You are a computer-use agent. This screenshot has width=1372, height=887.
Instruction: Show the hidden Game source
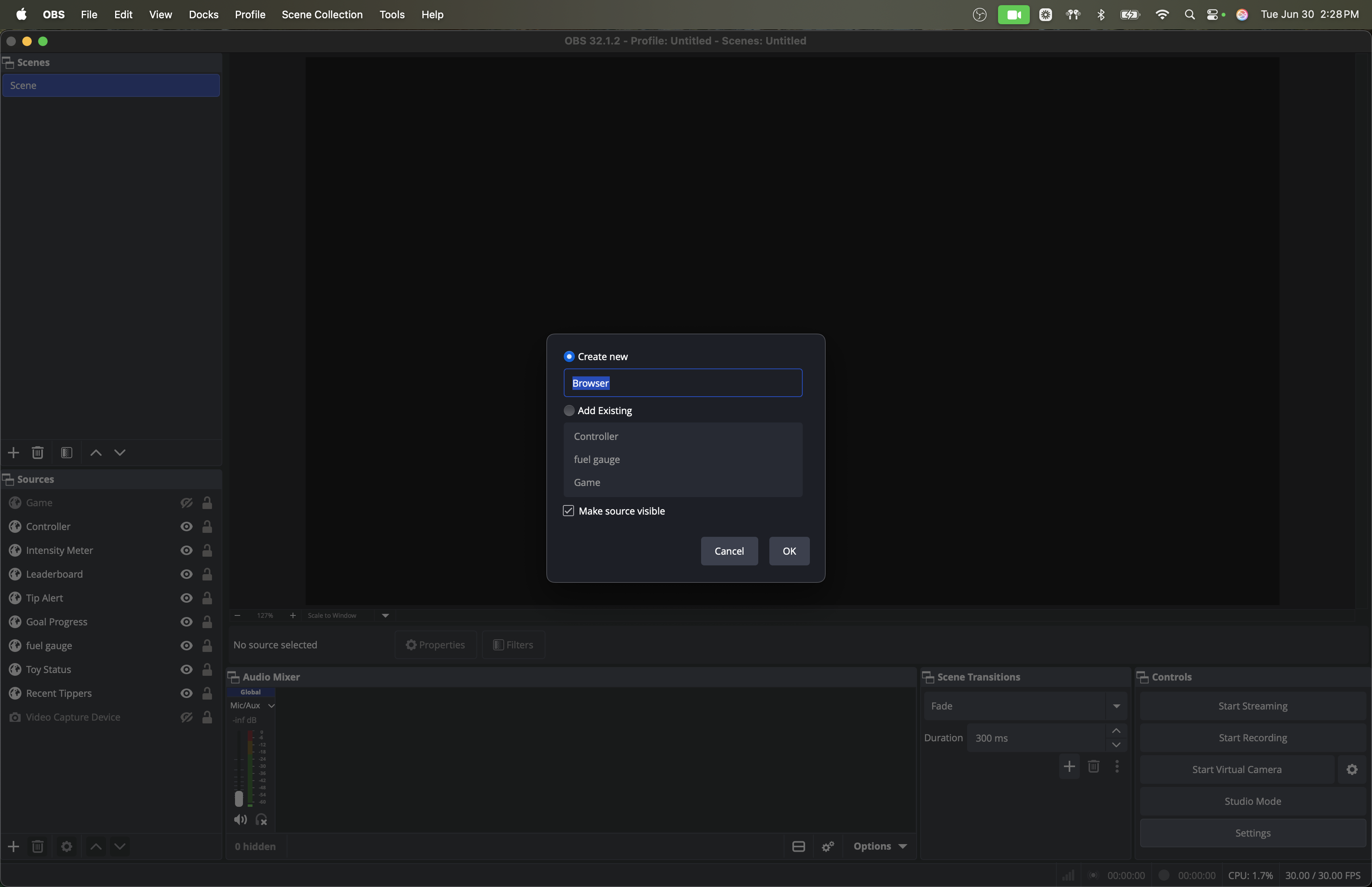[187, 503]
